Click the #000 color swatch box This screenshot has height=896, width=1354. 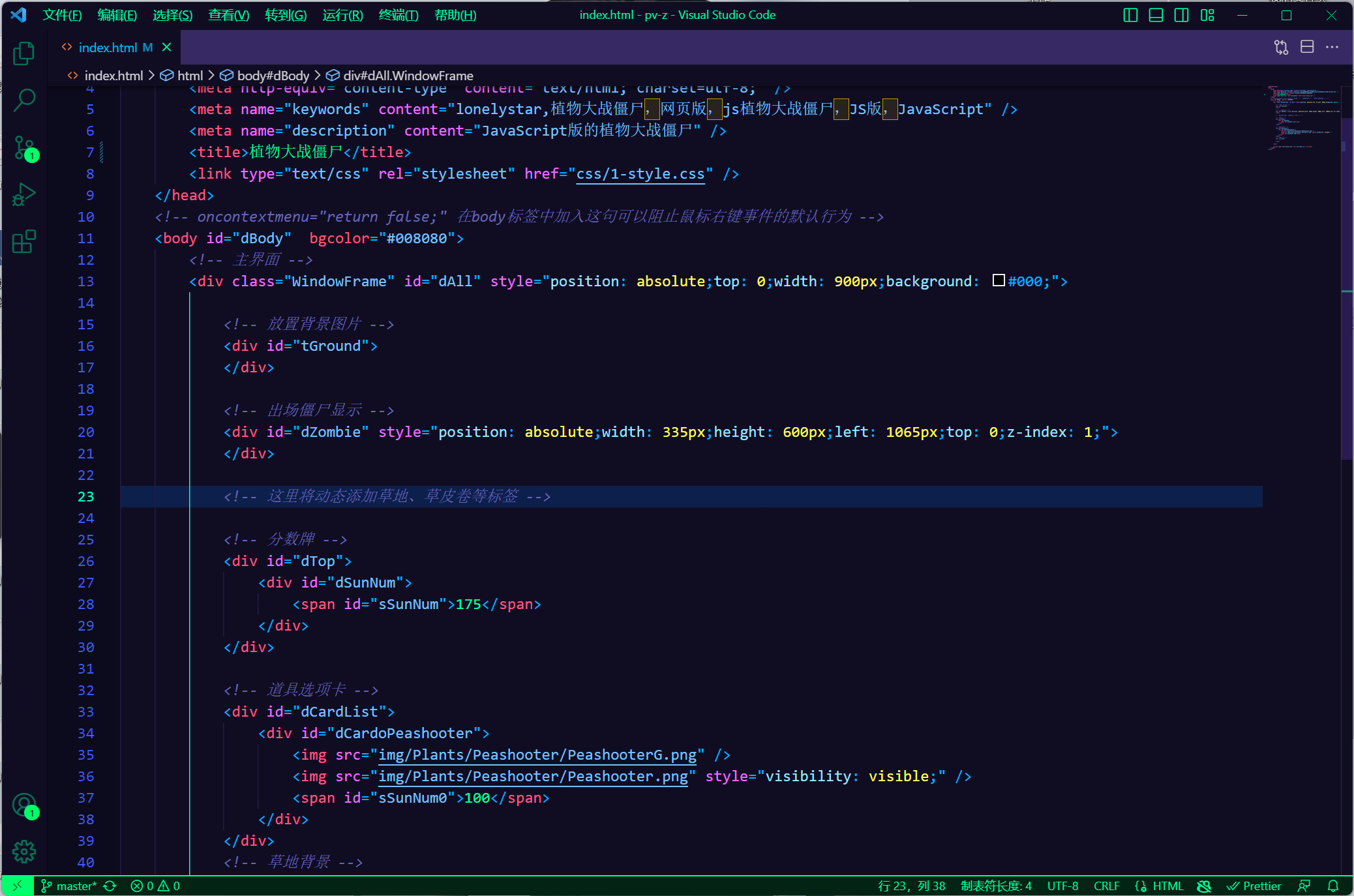pyautogui.click(x=998, y=280)
